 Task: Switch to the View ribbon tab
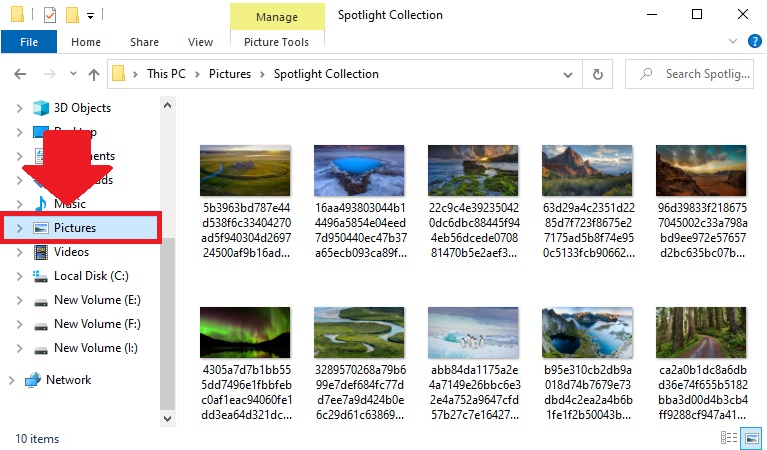(x=201, y=42)
